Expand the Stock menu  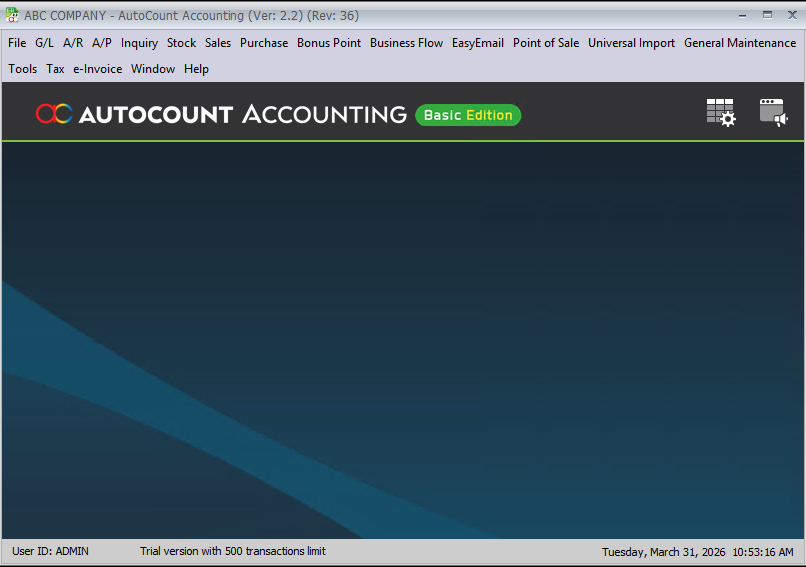point(182,43)
